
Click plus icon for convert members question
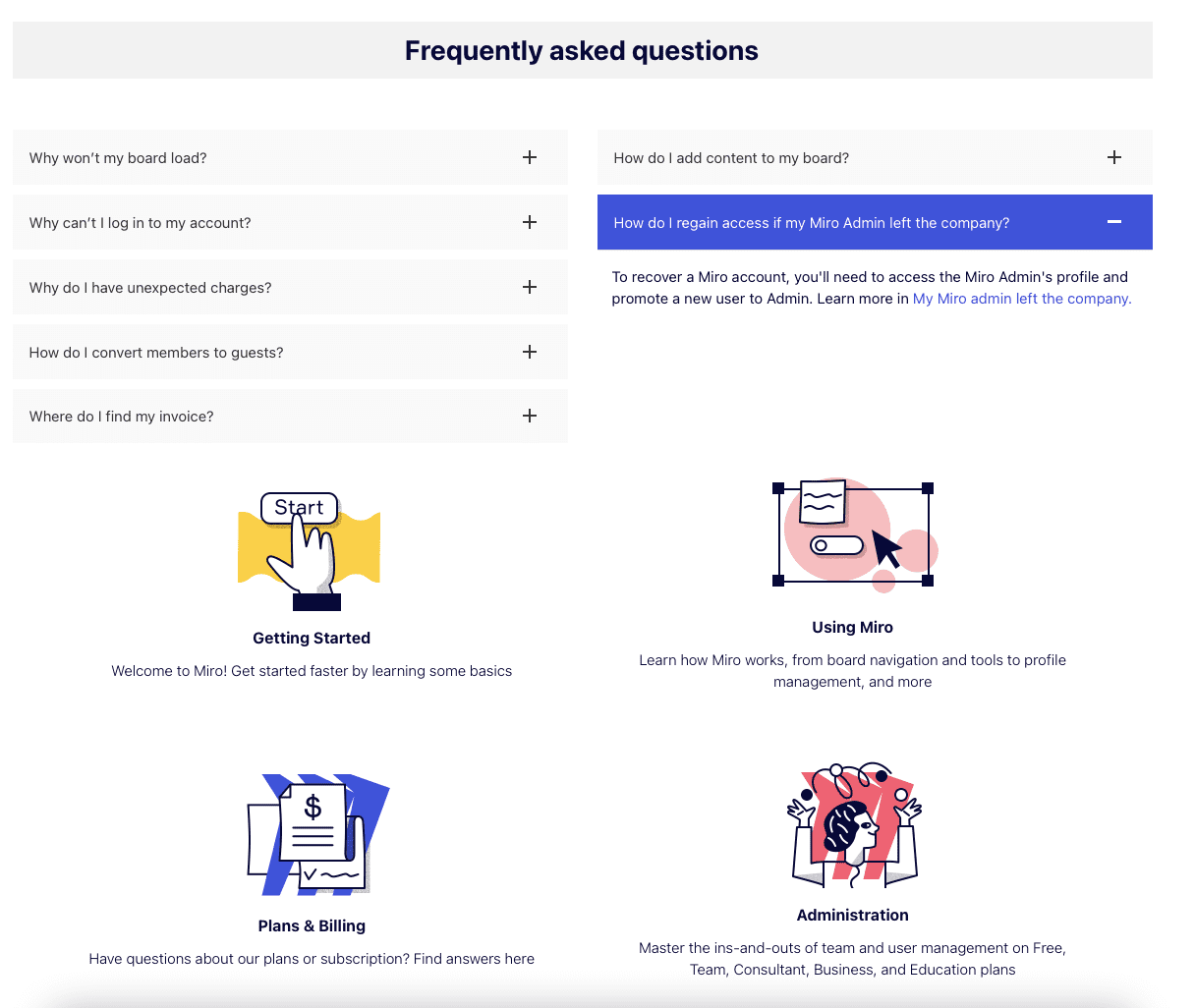click(x=530, y=352)
